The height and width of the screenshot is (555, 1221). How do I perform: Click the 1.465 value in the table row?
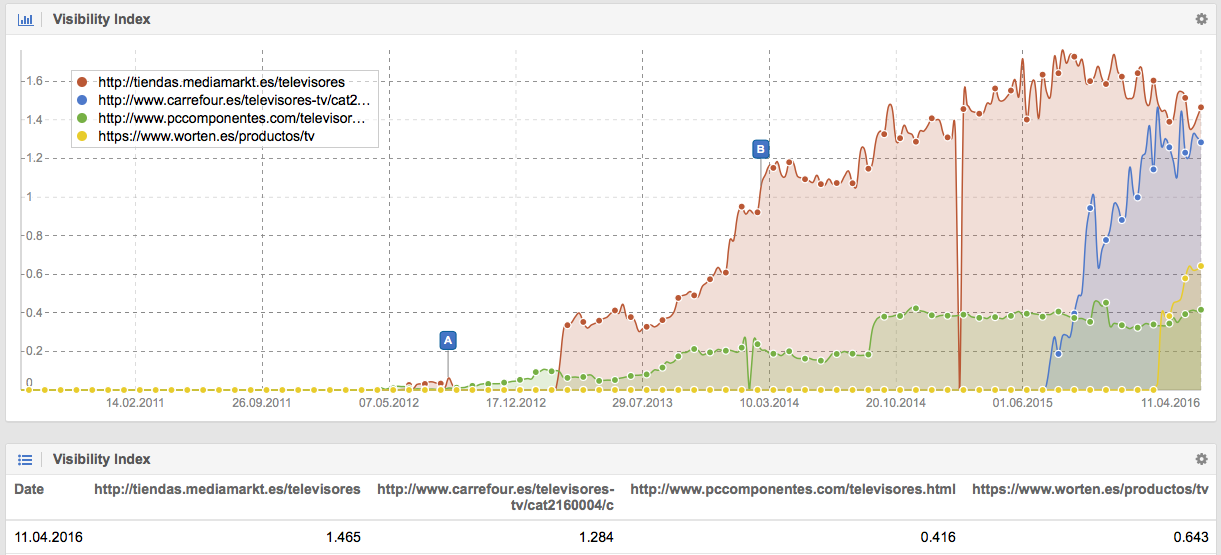[x=343, y=537]
